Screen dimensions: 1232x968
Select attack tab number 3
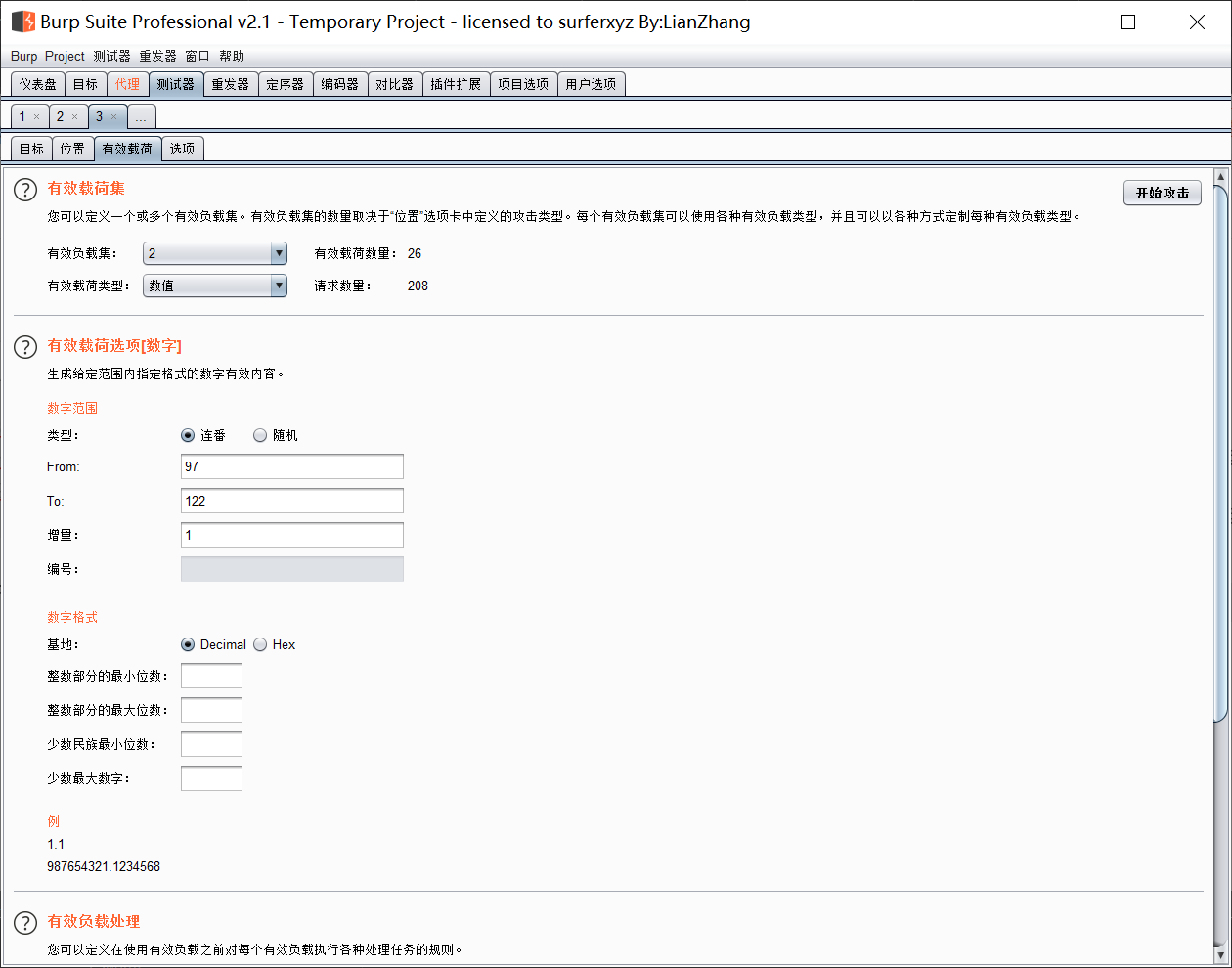[99, 117]
